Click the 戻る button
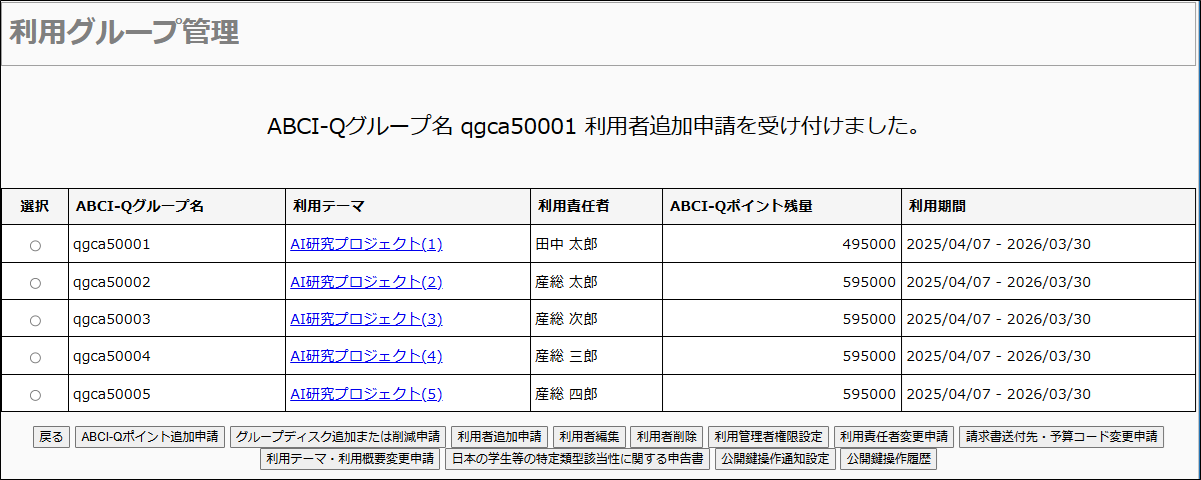Screen dimensions: 1201x480 pos(51,437)
